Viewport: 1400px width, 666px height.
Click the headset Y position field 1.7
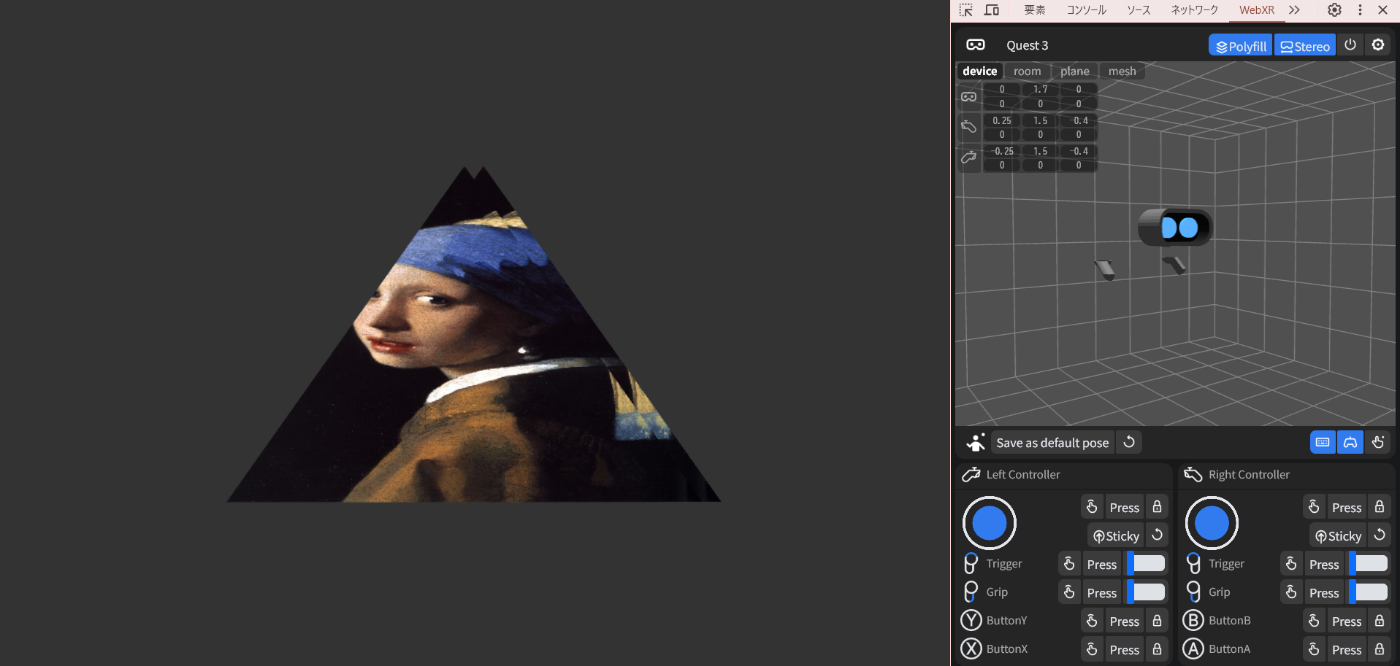point(1040,90)
